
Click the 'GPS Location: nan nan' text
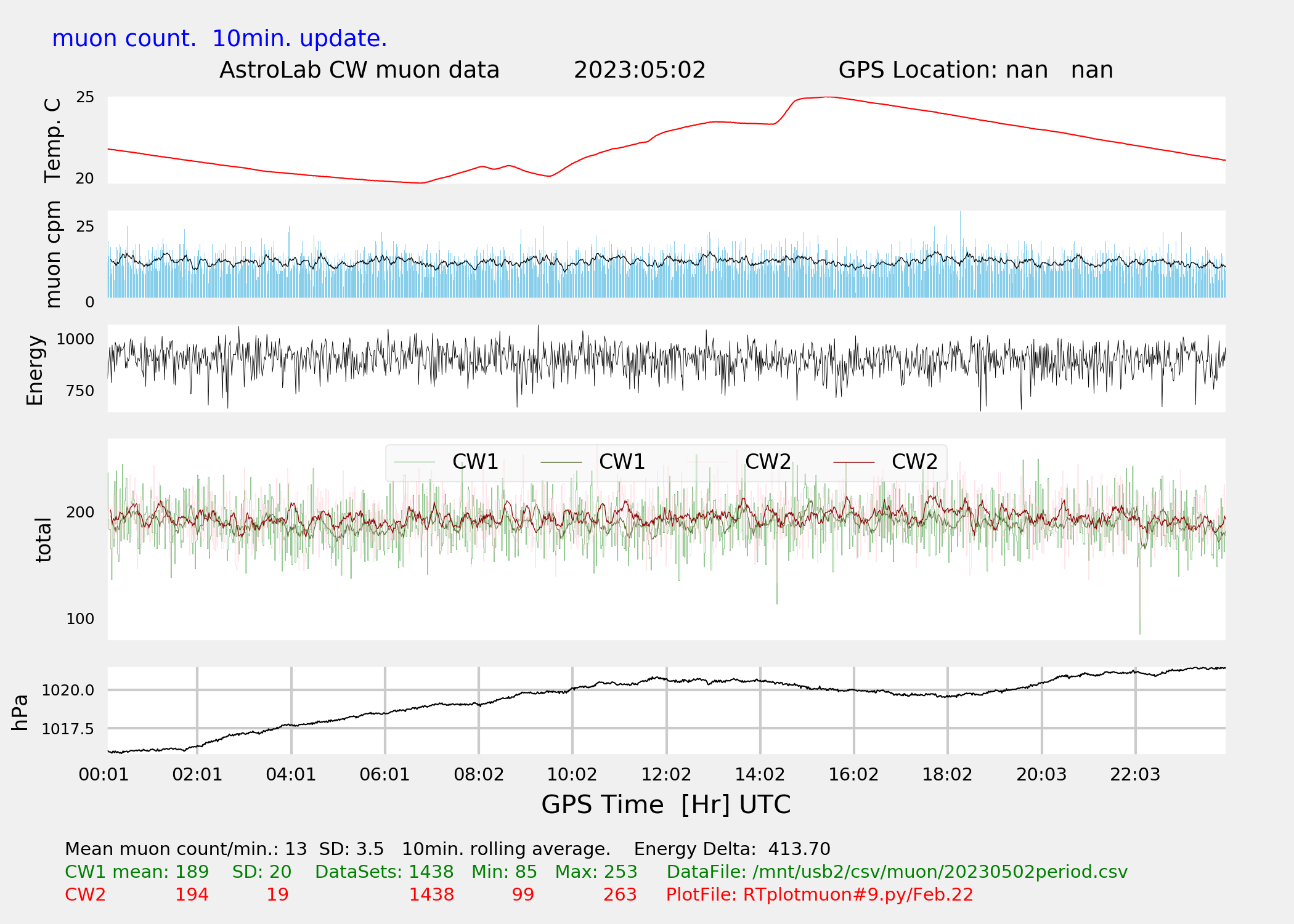[975, 70]
